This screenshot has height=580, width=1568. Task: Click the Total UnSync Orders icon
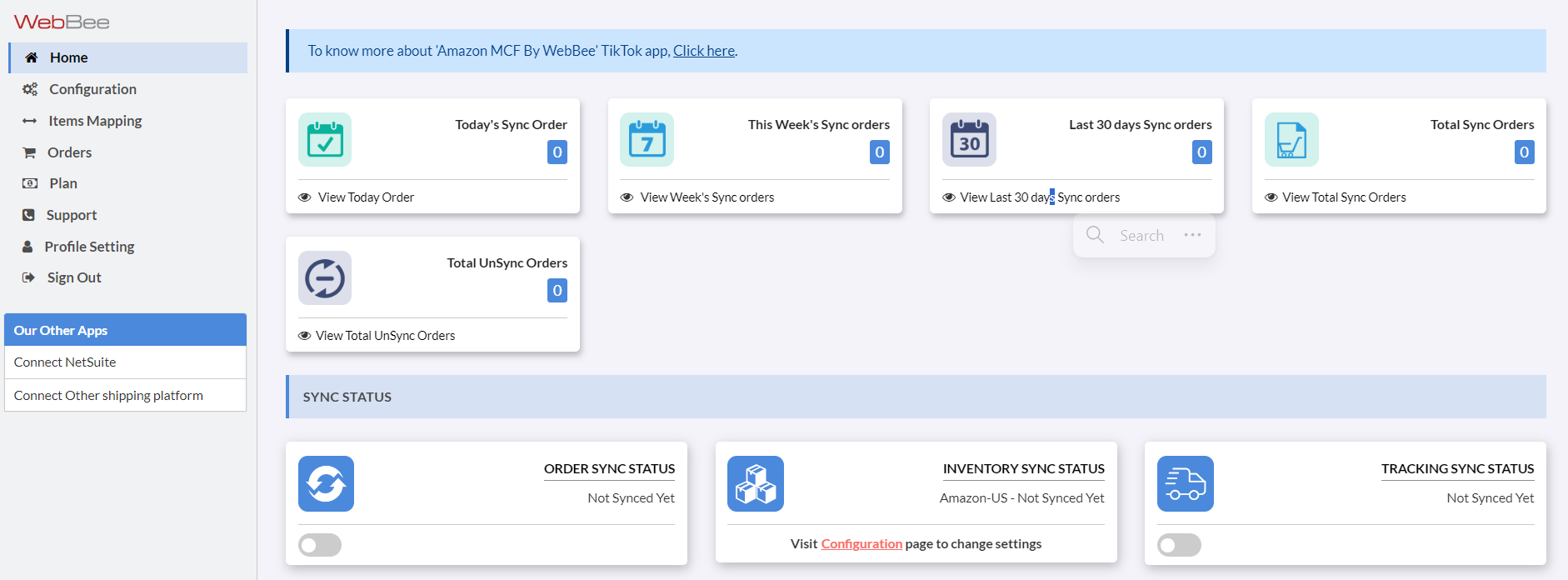[x=325, y=278]
